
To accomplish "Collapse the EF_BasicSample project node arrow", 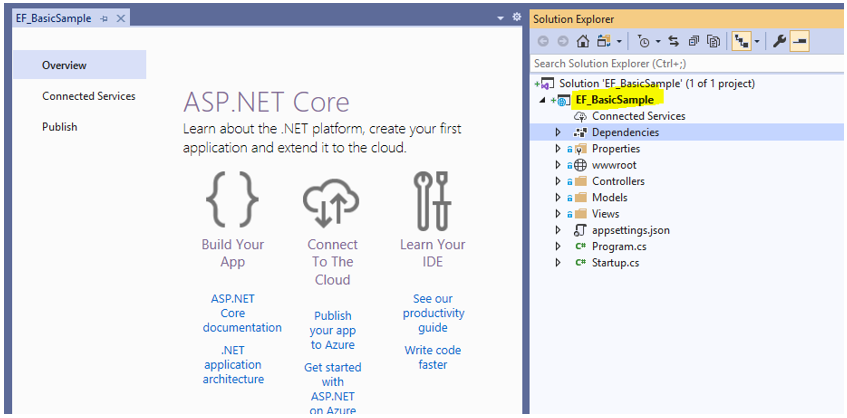I will (x=543, y=100).
